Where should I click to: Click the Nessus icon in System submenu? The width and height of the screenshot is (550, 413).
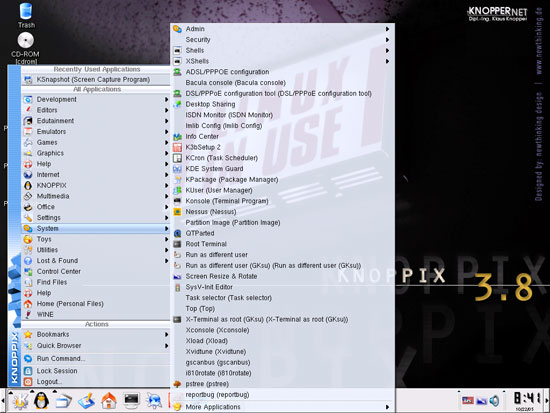tap(177, 212)
